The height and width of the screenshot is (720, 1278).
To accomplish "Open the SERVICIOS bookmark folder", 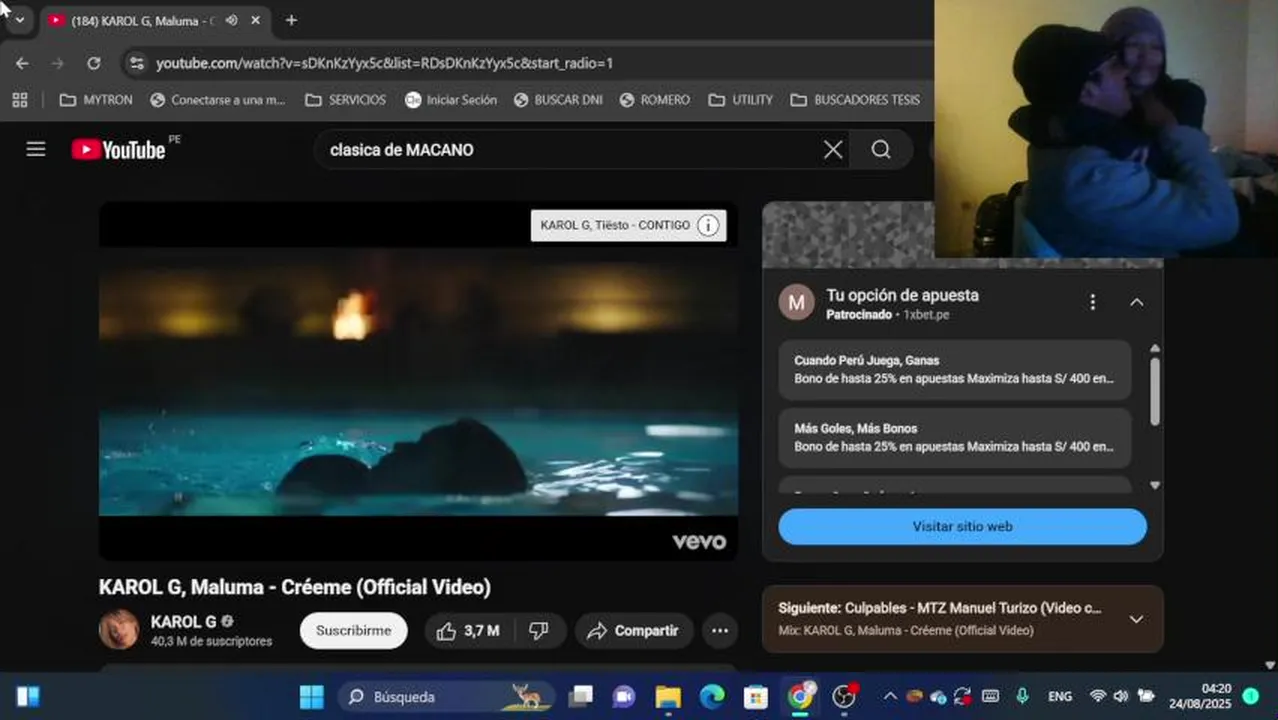I will (x=345, y=100).
